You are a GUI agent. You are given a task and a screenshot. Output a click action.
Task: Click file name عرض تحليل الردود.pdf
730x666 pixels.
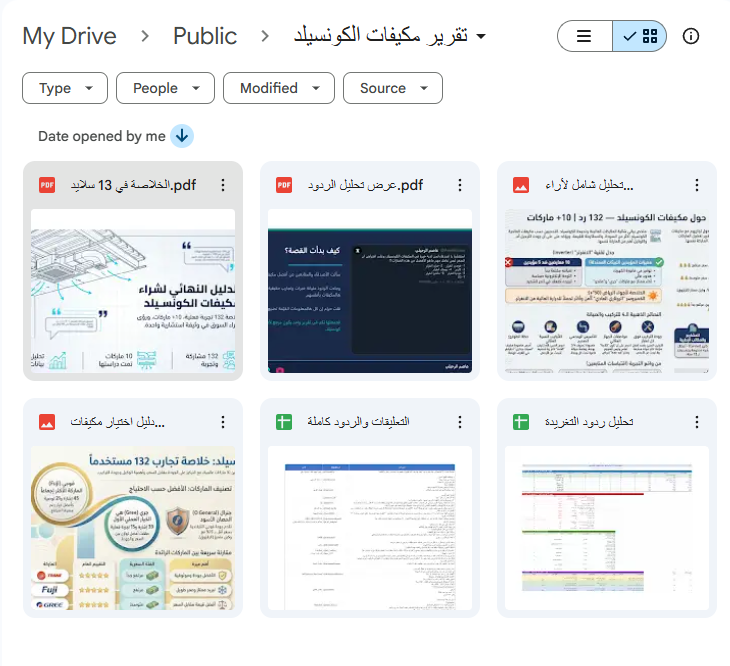tap(365, 185)
